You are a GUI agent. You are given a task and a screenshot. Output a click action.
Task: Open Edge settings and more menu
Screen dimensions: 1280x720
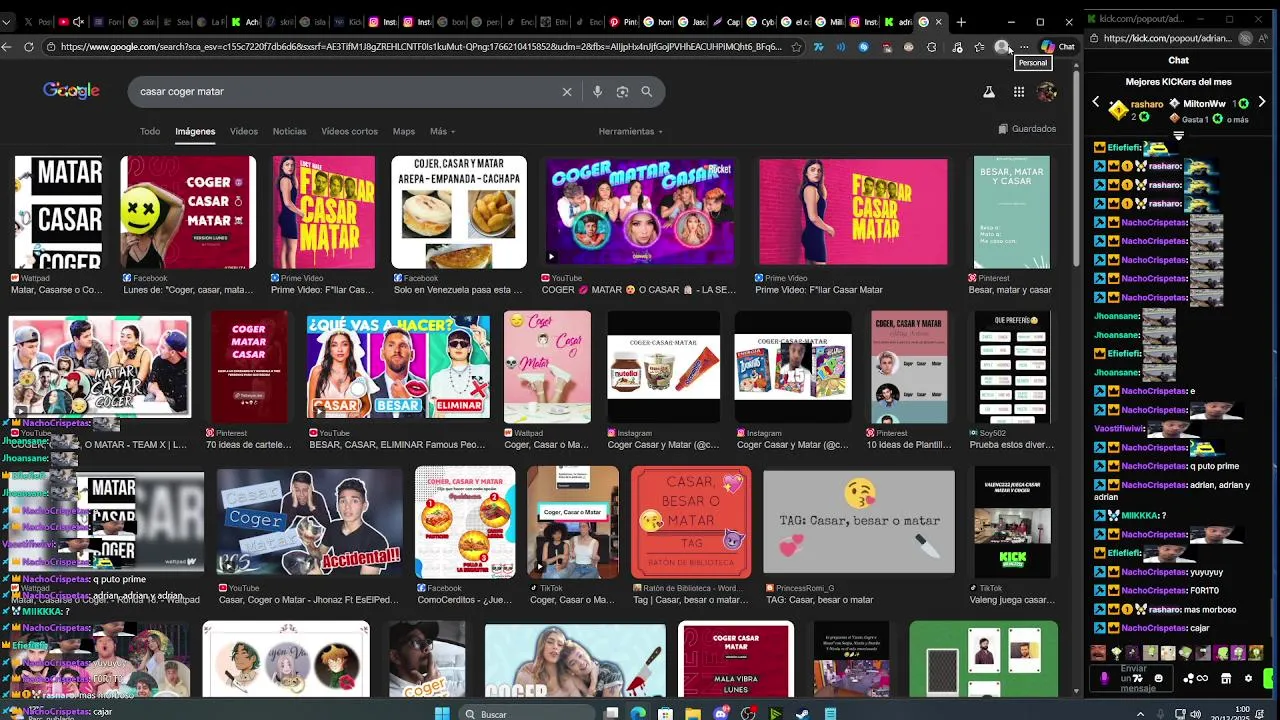(1024, 47)
